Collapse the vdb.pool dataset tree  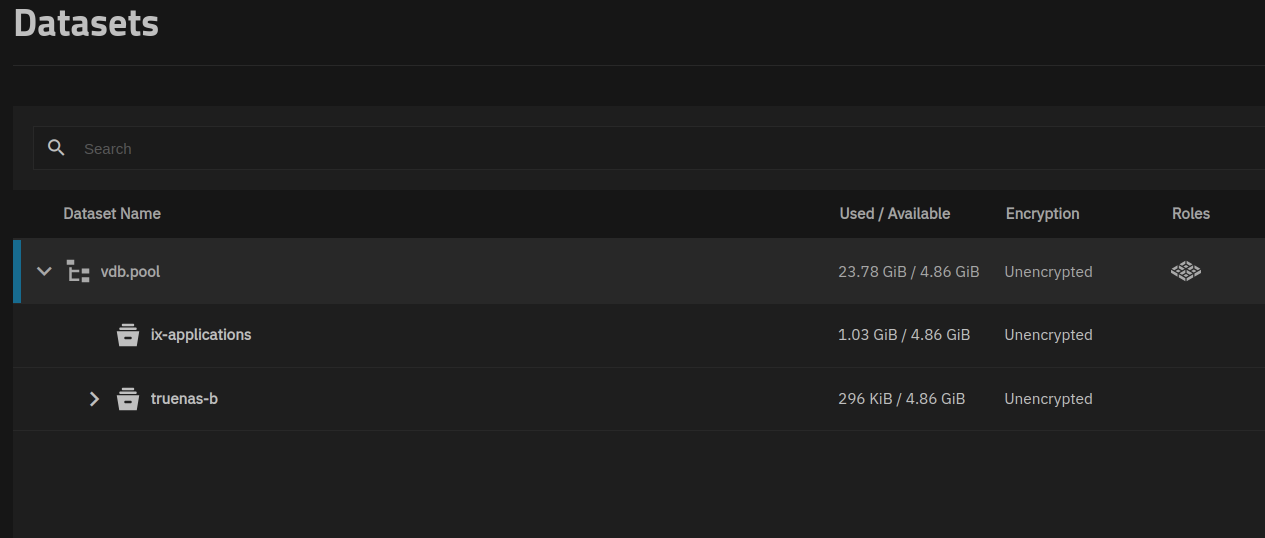[44, 271]
